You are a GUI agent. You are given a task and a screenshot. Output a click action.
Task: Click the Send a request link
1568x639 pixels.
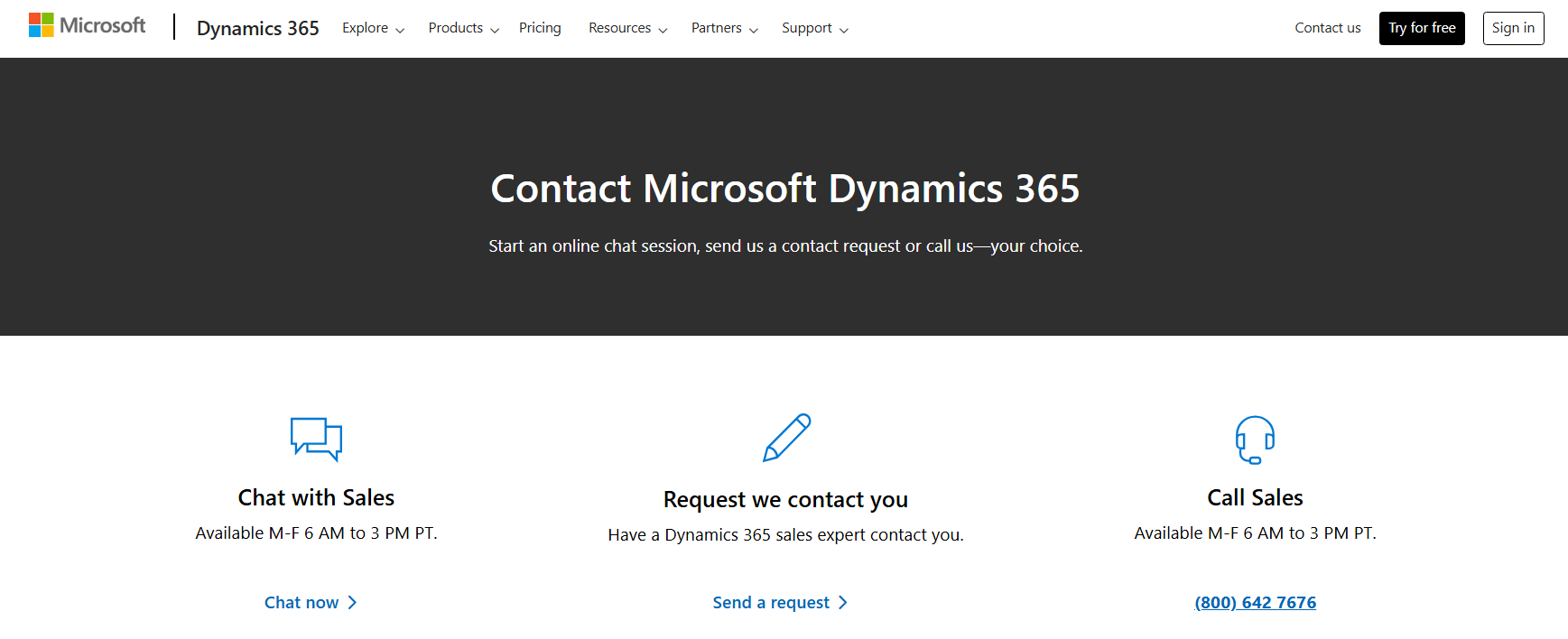(780, 602)
